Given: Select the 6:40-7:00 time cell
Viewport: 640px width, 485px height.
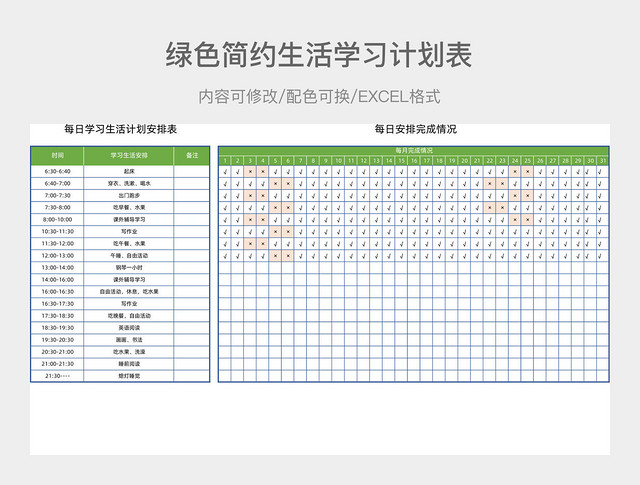Looking at the screenshot, I should (57, 183).
